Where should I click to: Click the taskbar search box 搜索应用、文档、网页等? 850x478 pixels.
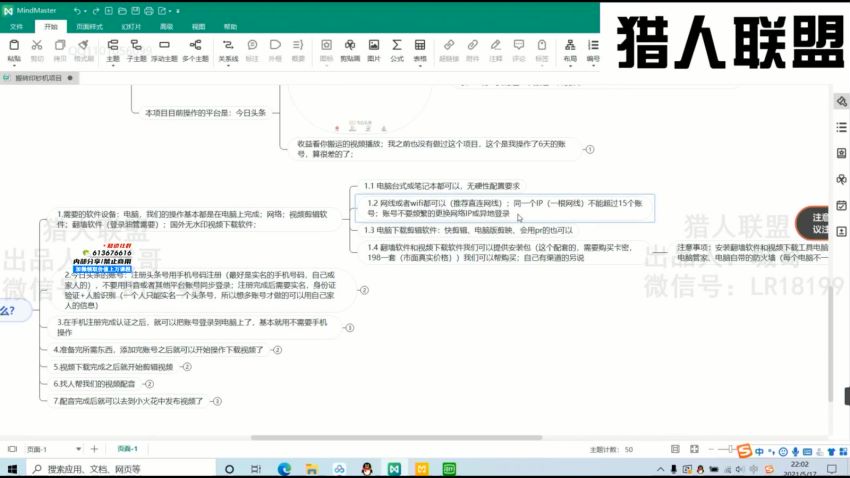[x=120, y=469]
